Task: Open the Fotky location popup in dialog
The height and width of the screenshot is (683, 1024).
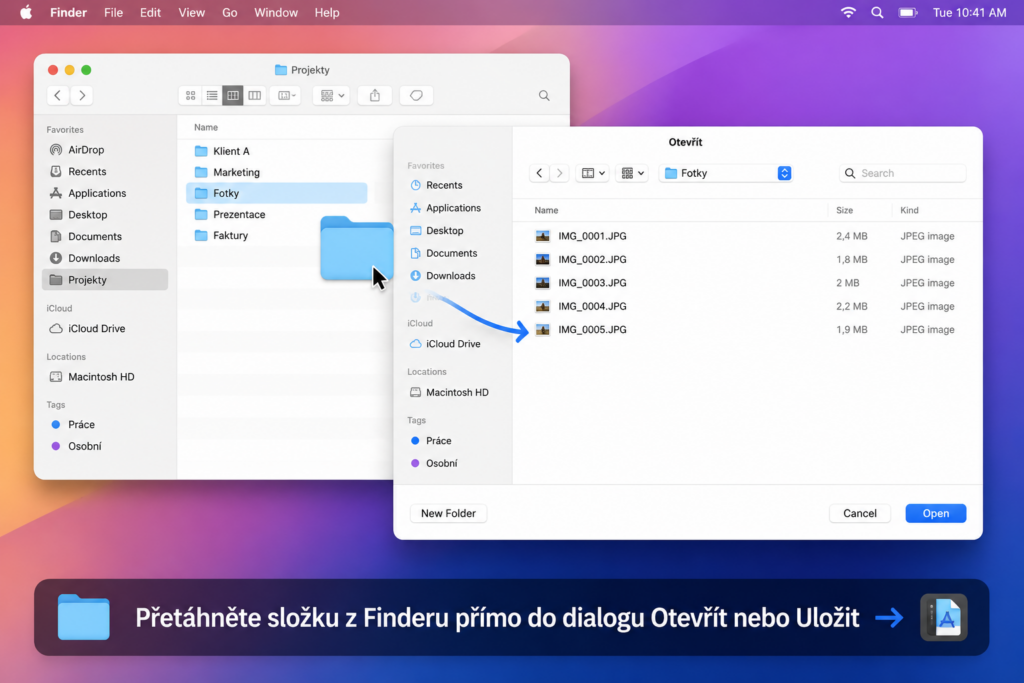Action: 726,173
